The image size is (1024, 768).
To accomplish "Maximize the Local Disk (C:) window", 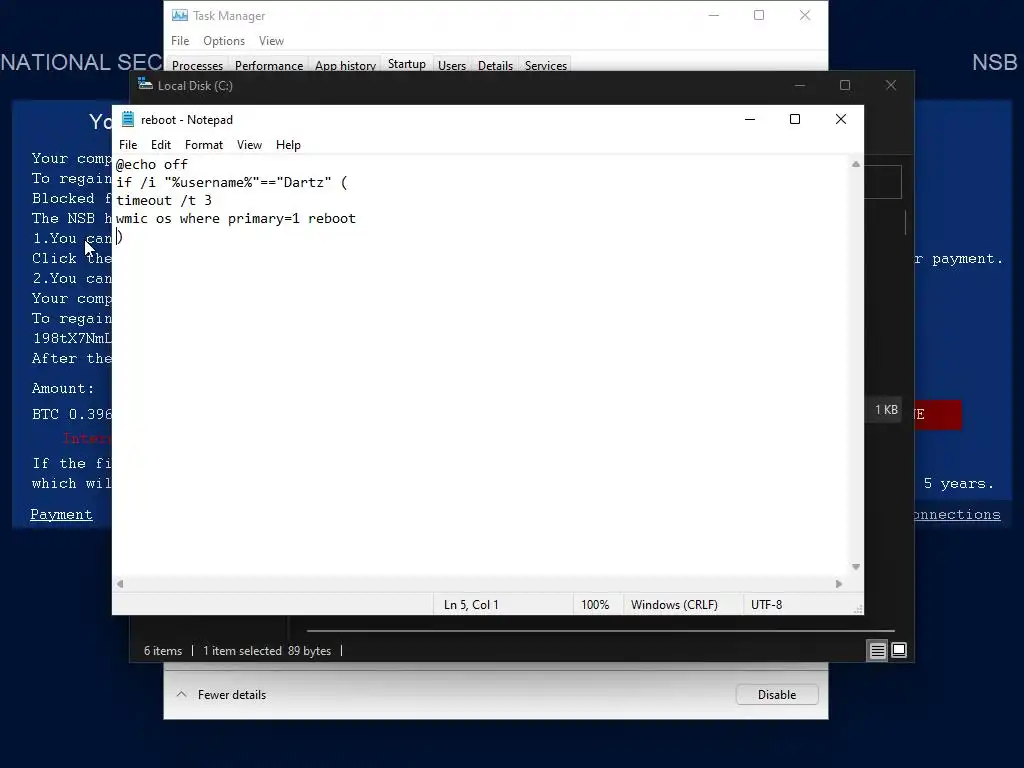I will (x=845, y=86).
